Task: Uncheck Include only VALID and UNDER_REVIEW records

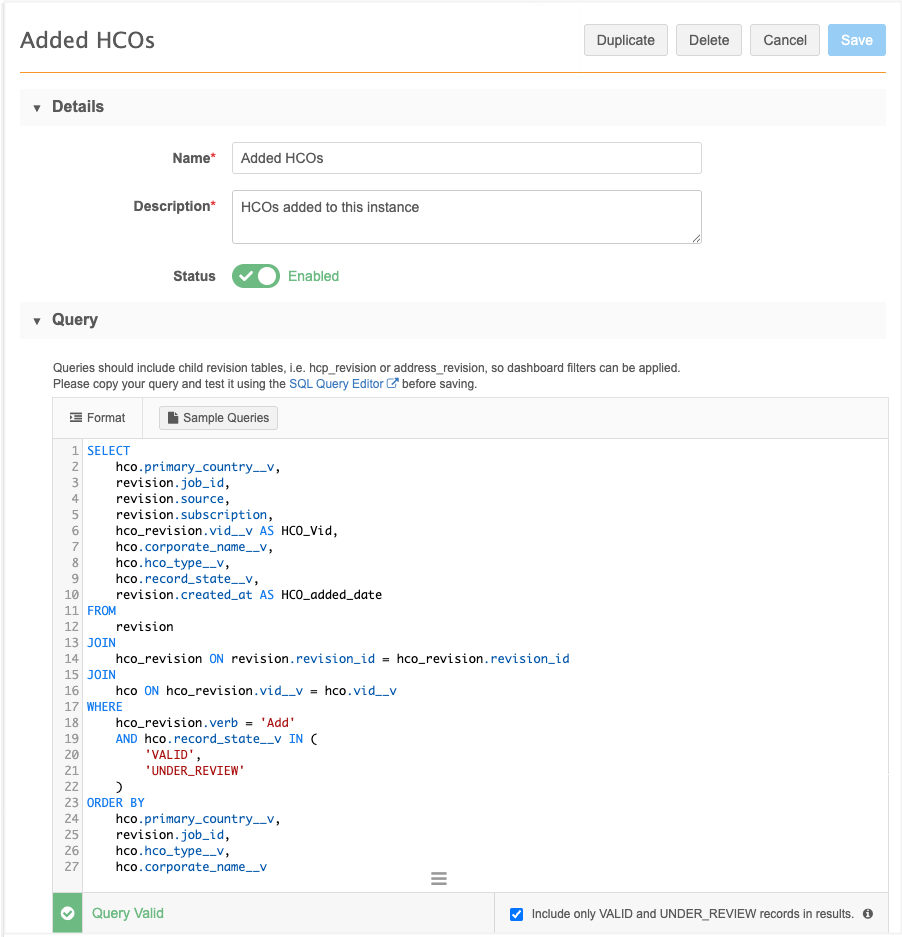Action: coord(516,914)
